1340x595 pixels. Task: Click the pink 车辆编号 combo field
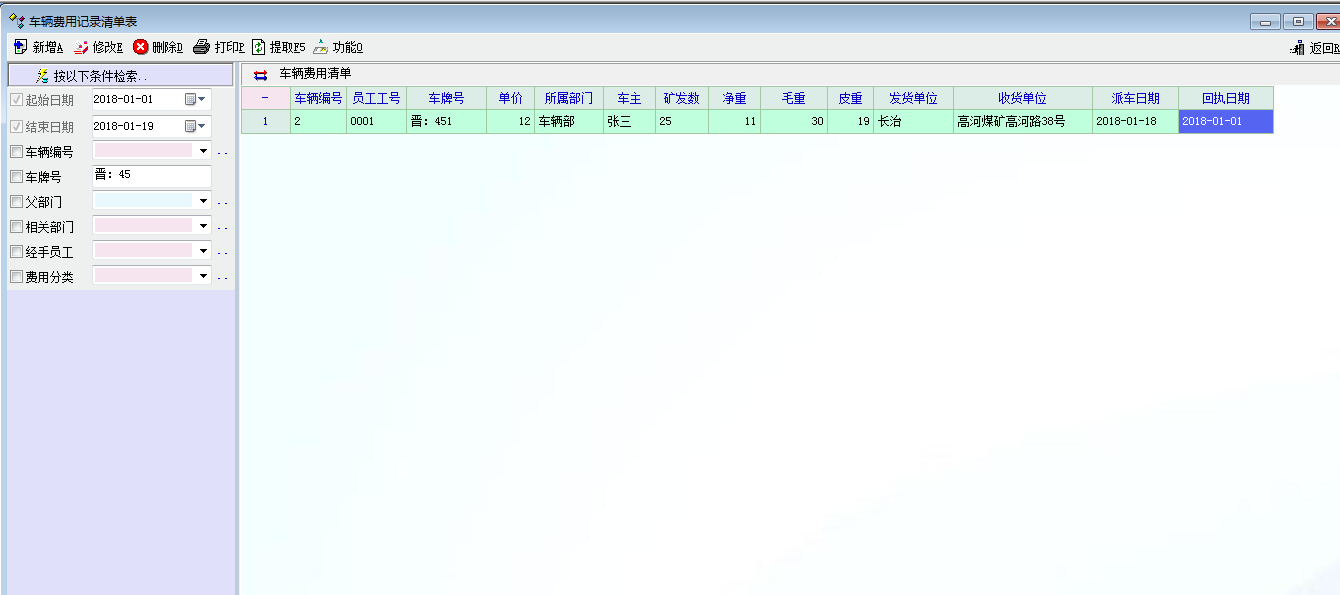(x=142, y=151)
